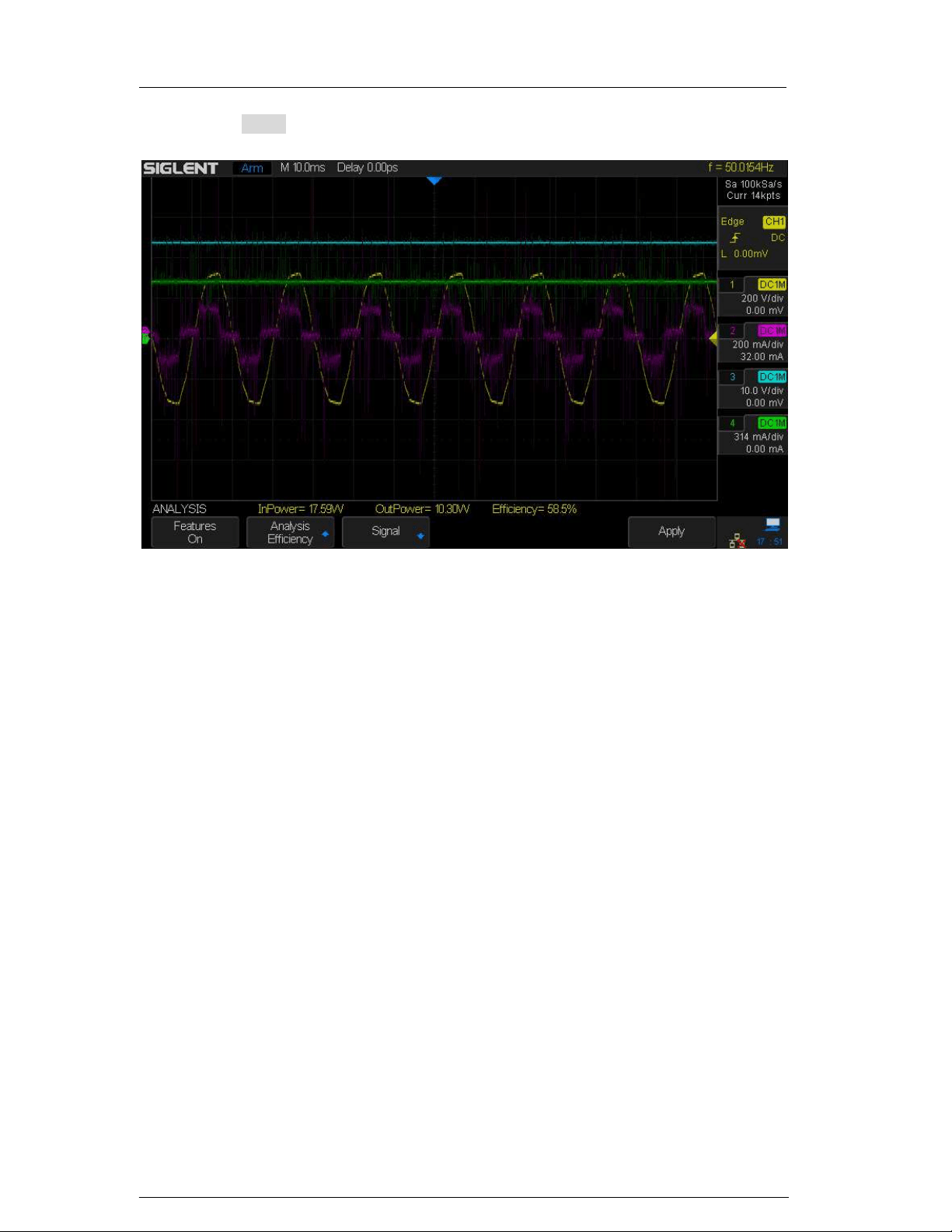Click the green channel 4 ground marker
This screenshot has width=952, height=1232.
(x=145, y=339)
